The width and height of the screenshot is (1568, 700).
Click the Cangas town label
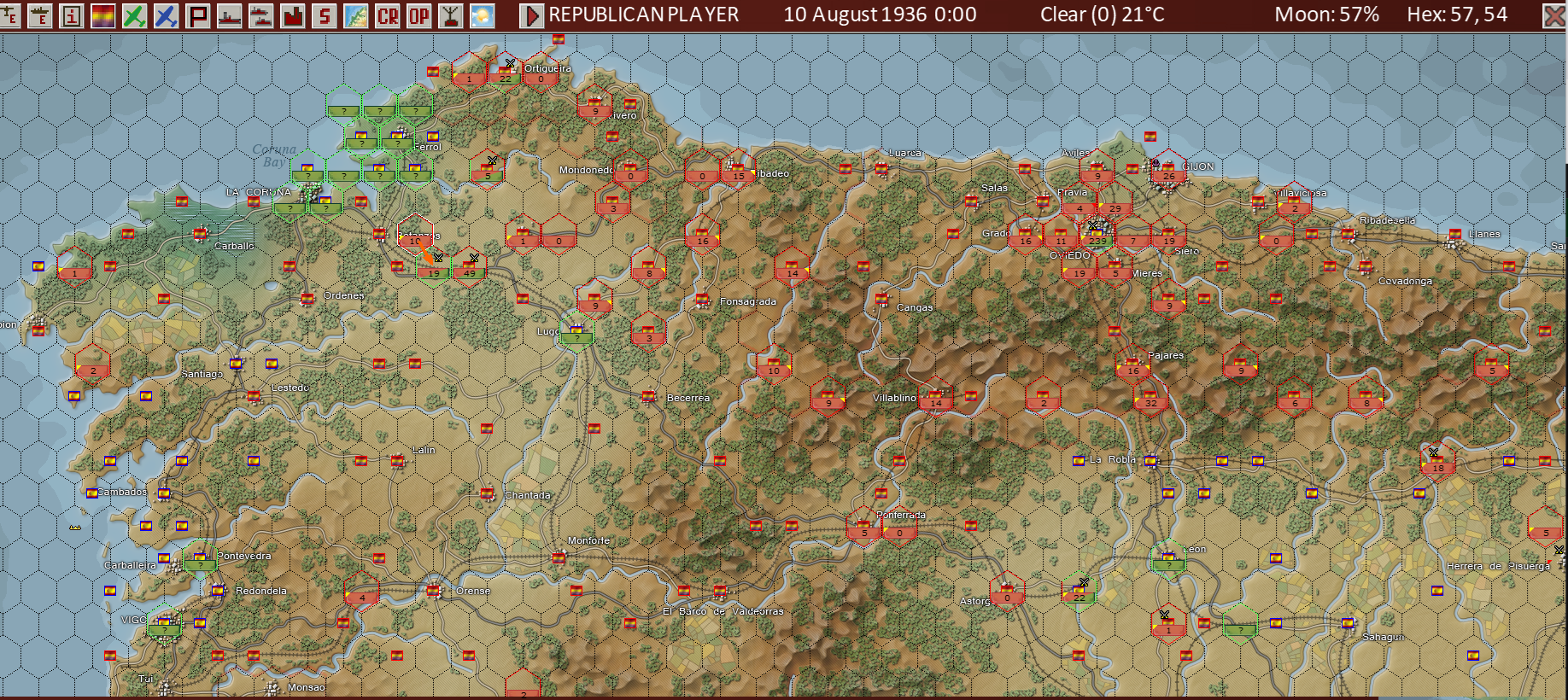[x=915, y=307]
